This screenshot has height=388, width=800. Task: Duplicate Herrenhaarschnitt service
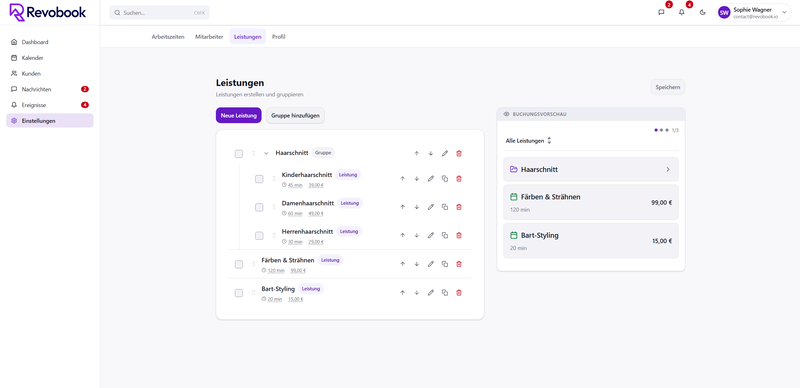(445, 235)
